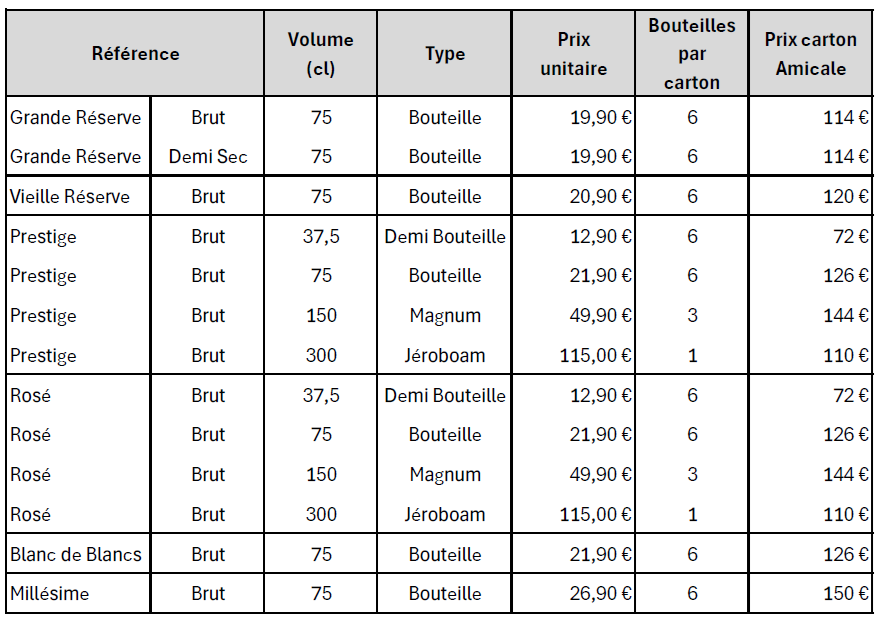The image size is (876, 617).
Task: Click the Volume (cl) column header
Action: (x=321, y=54)
